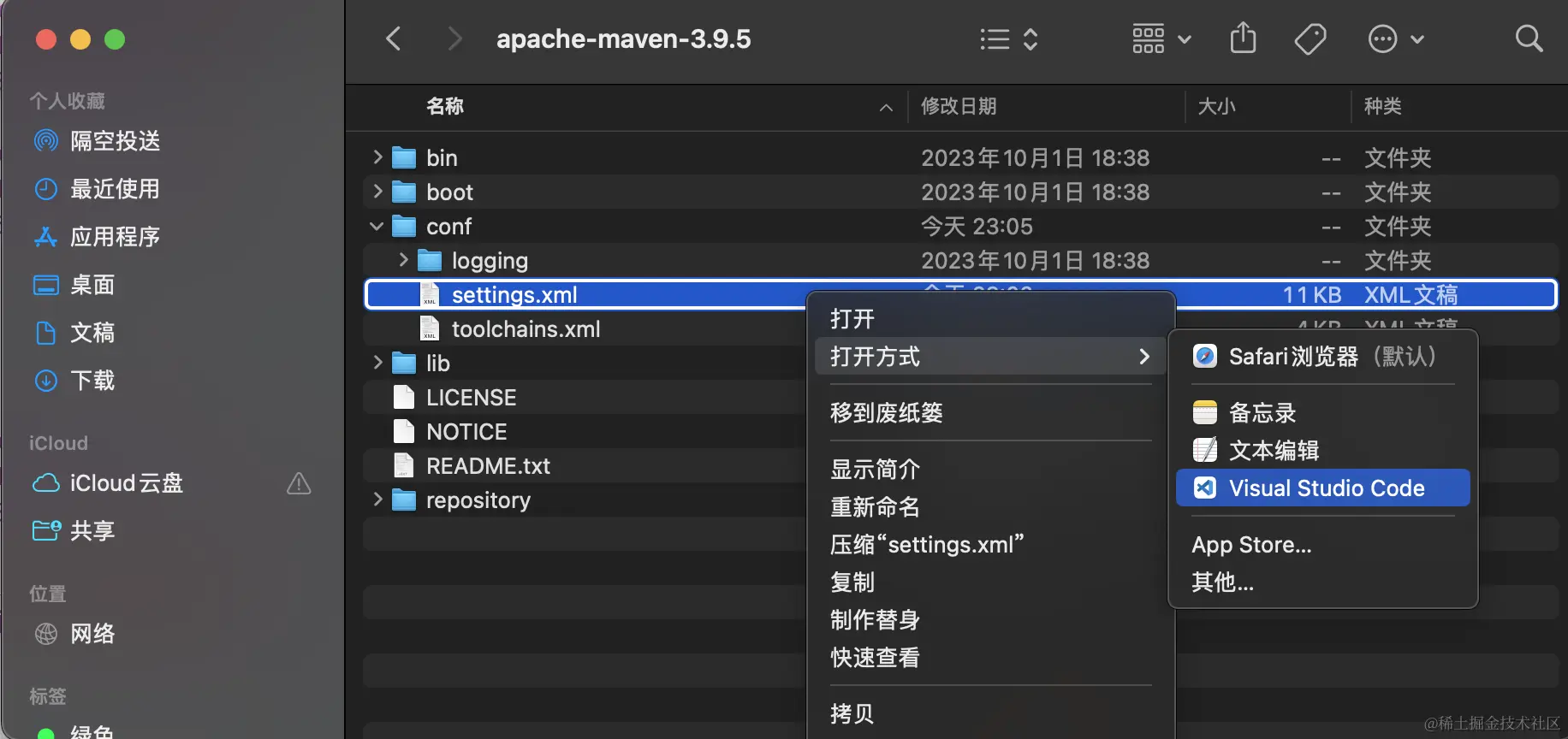Open with 备忘录 app
The height and width of the screenshot is (739, 1568).
pos(1323,413)
